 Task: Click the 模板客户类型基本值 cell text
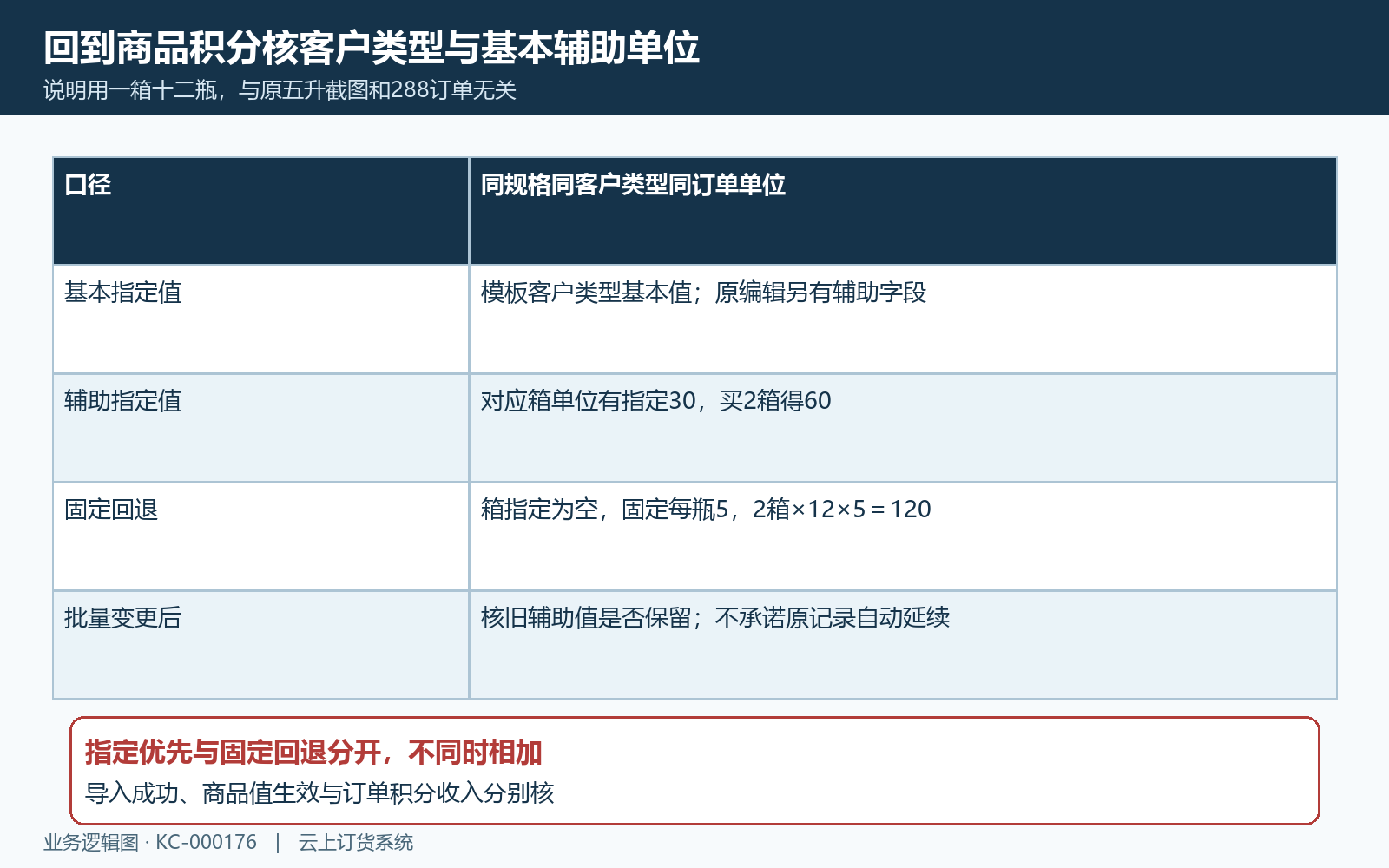click(703, 293)
